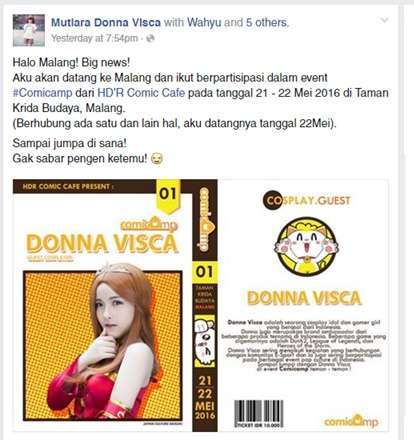414x440 pixels.
Task: Click the yellow 01 ribbon badge
Action: 168,196
